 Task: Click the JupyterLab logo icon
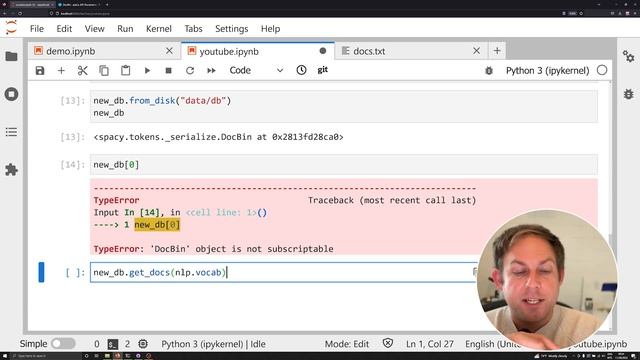pos(11,28)
